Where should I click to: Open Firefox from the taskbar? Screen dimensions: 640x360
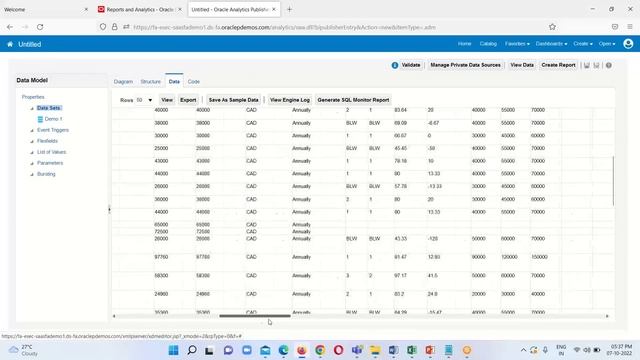(302, 350)
